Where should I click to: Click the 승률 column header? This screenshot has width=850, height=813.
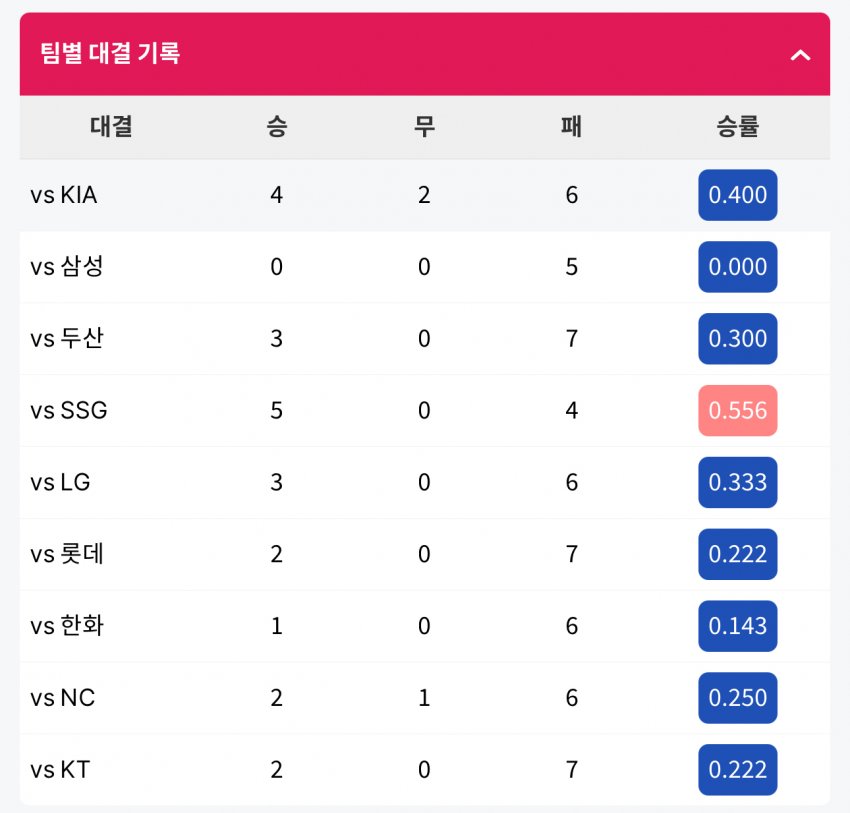point(737,126)
